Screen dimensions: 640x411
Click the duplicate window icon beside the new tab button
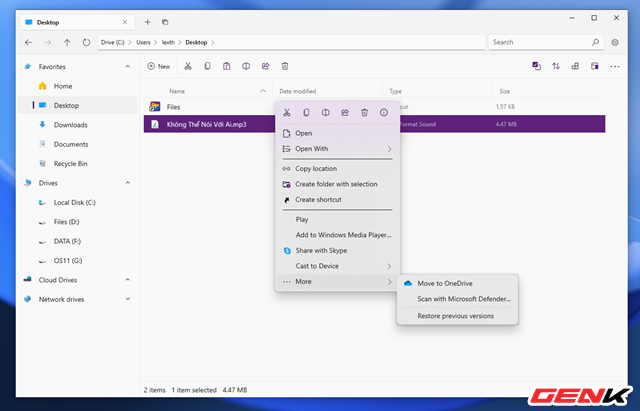(x=165, y=22)
